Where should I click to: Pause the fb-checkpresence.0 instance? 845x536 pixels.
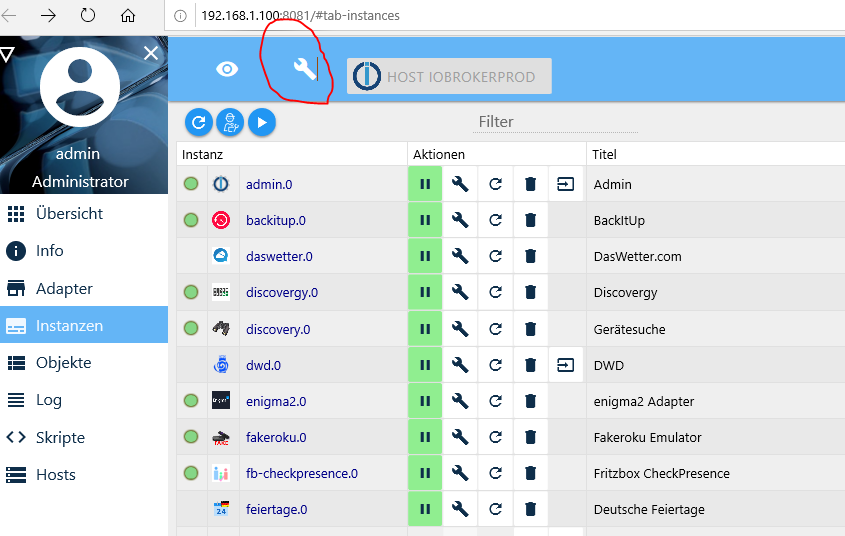[425, 473]
